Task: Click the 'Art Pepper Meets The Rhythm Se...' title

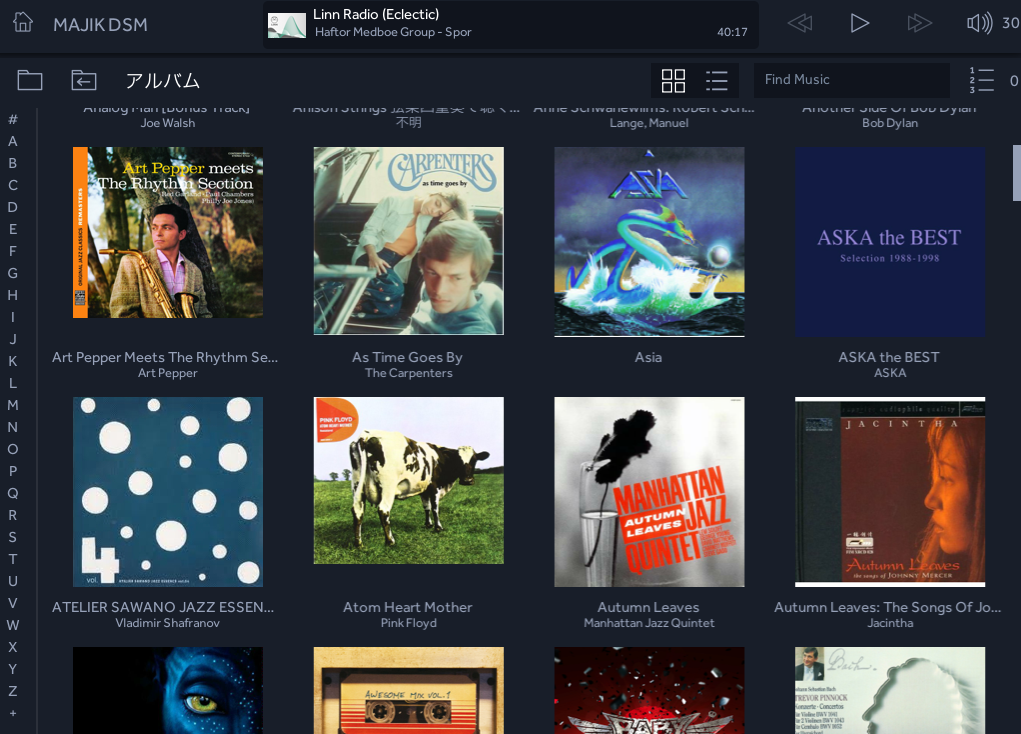Action: [x=165, y=357]
